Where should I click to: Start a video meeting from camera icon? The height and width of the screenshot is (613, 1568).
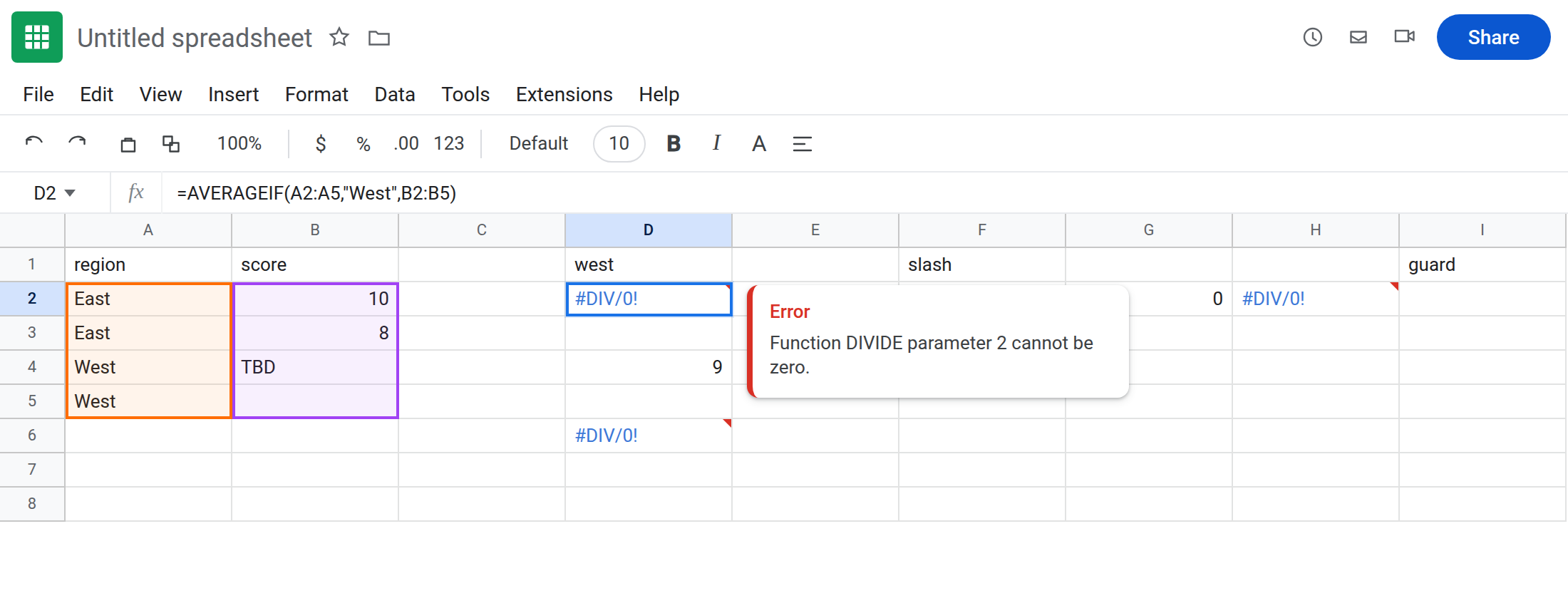tap(1405, 36)
